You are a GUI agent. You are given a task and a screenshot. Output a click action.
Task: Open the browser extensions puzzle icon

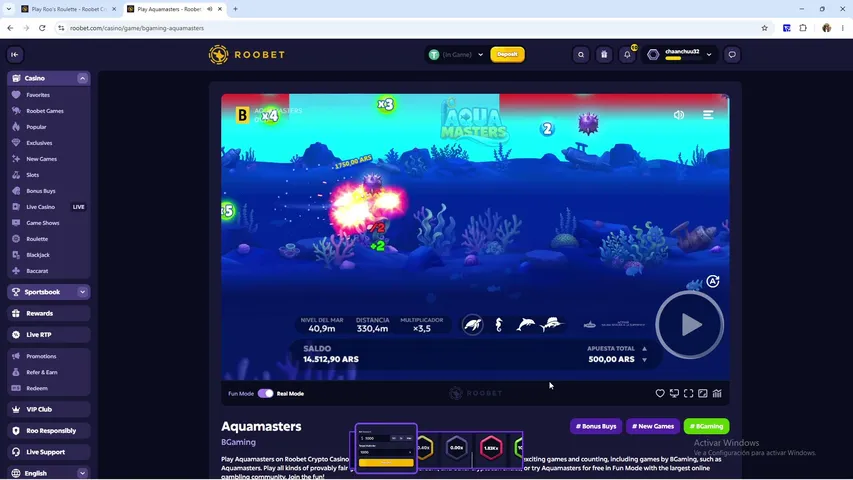pos(803,28)
